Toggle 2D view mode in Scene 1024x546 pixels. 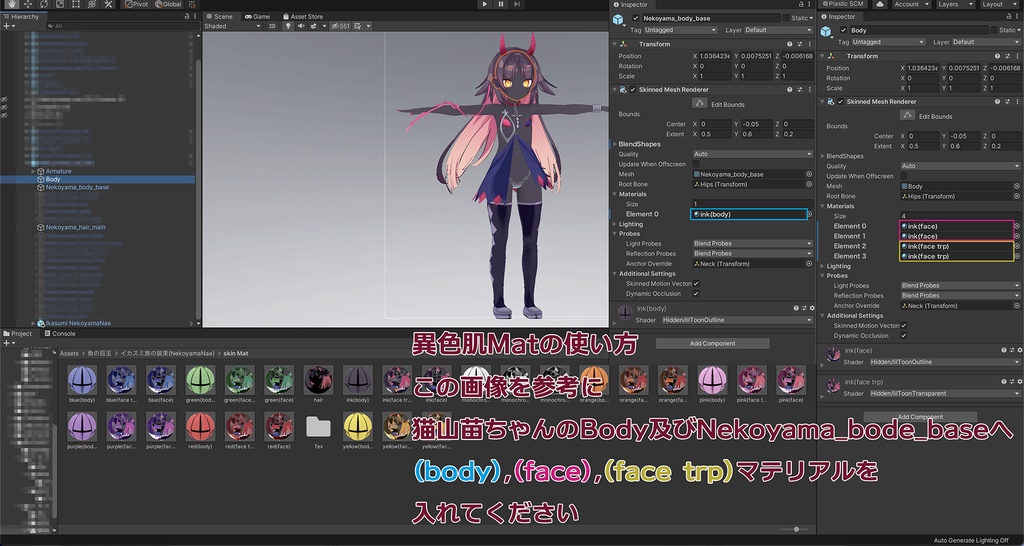tap(272, 26)
